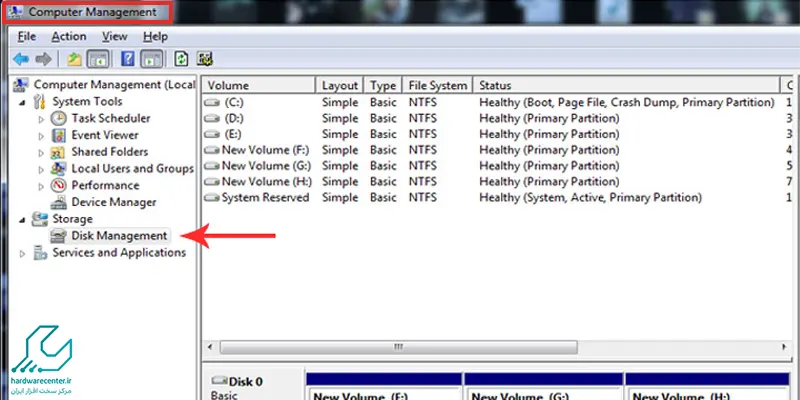800x400 pixels.
Task: Toggle Show/Hide Console Tree toolbar icon
Action: 97,59
